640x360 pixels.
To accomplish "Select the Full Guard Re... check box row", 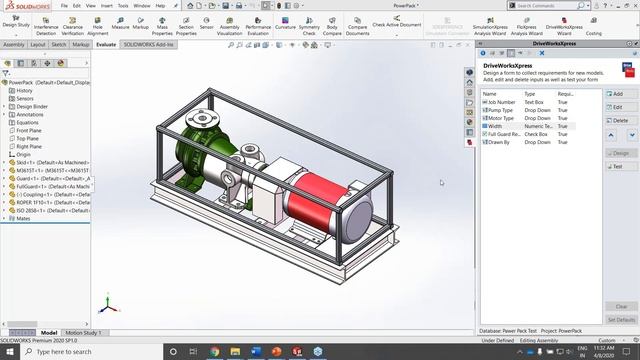I will [528, 134].
